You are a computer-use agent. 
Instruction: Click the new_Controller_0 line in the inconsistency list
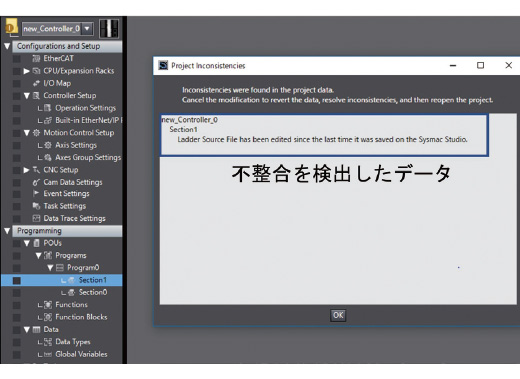[190, 120]
